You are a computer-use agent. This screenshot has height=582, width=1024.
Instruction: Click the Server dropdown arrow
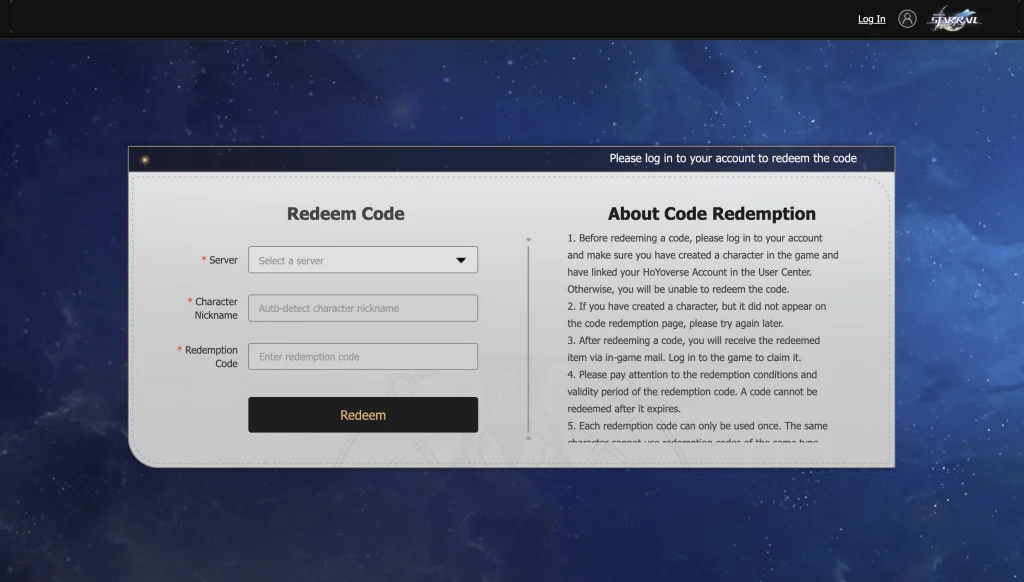point(461,260)
